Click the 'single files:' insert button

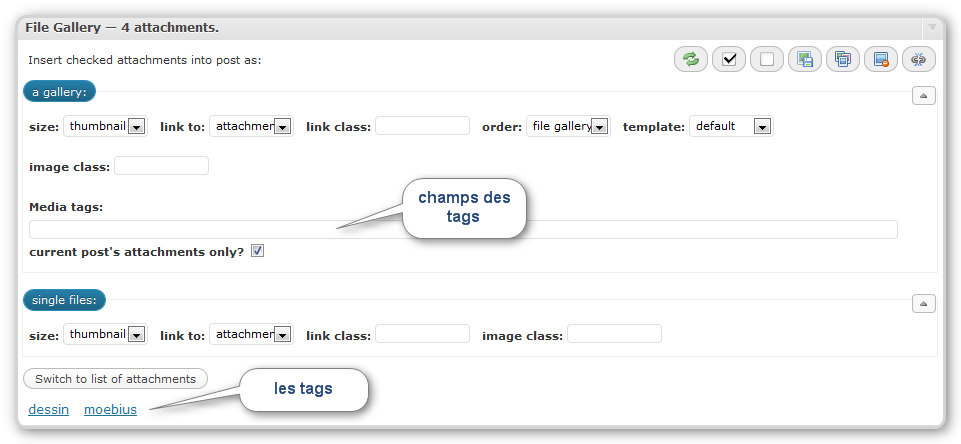64,300
